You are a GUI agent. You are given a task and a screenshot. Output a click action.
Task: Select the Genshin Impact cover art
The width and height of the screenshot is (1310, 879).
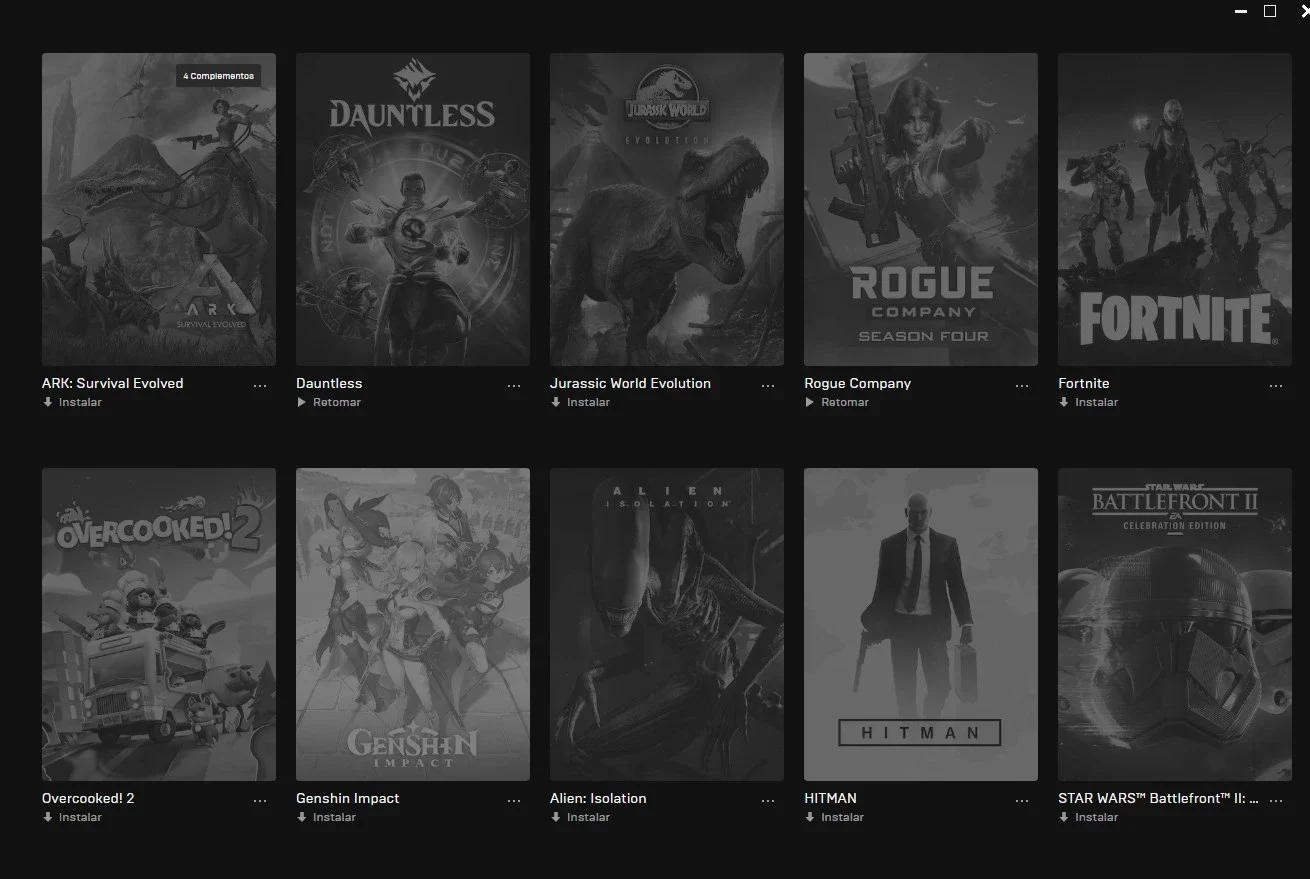click(413, 624)
